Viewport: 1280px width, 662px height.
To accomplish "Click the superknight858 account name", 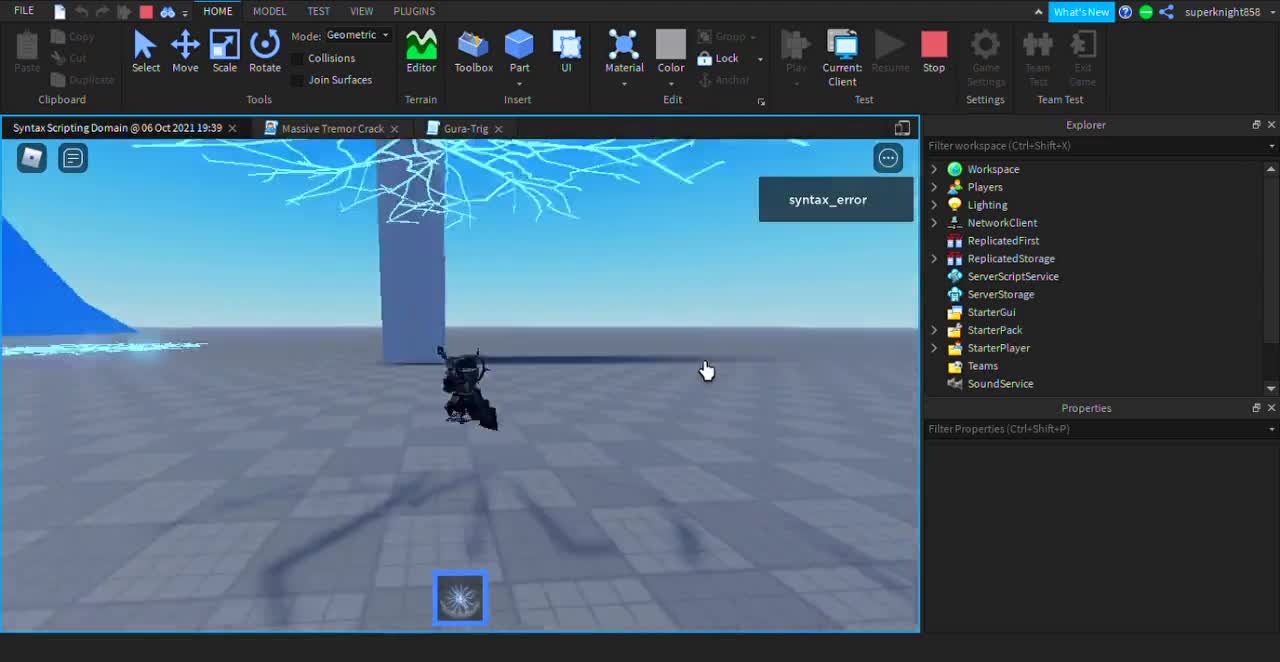I will (x=1222, y=12).
